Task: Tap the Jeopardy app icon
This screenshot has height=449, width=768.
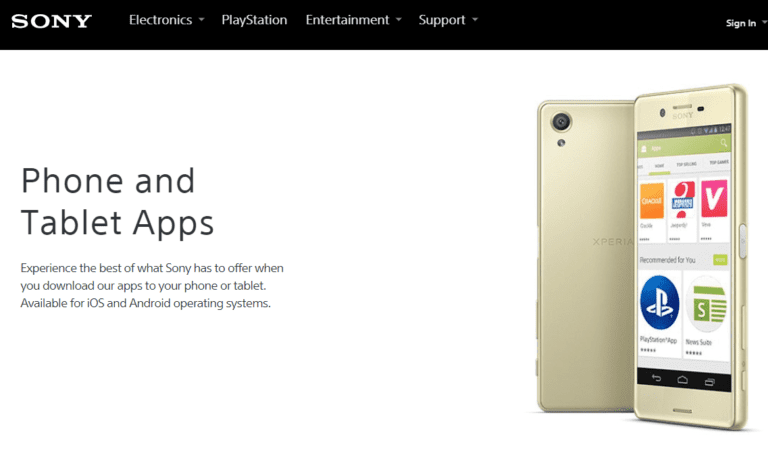Action: (x=682, y=200)
